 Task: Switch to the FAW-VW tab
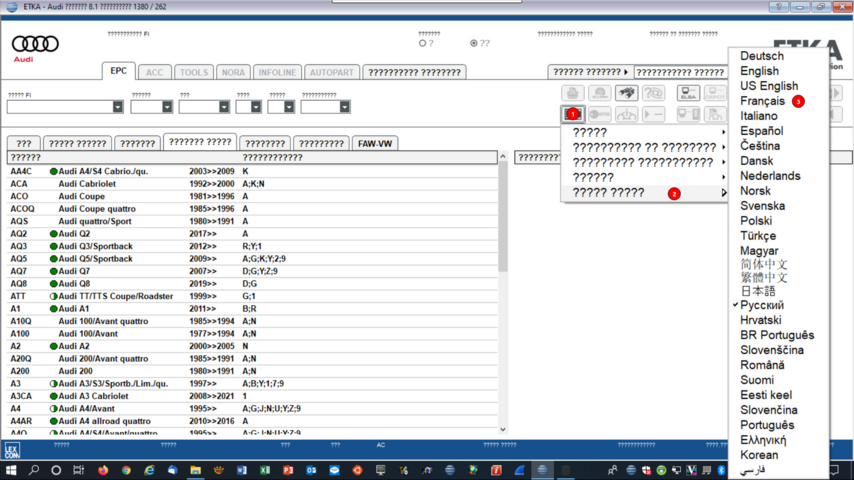pyautogui.click(x=375, y=143)
